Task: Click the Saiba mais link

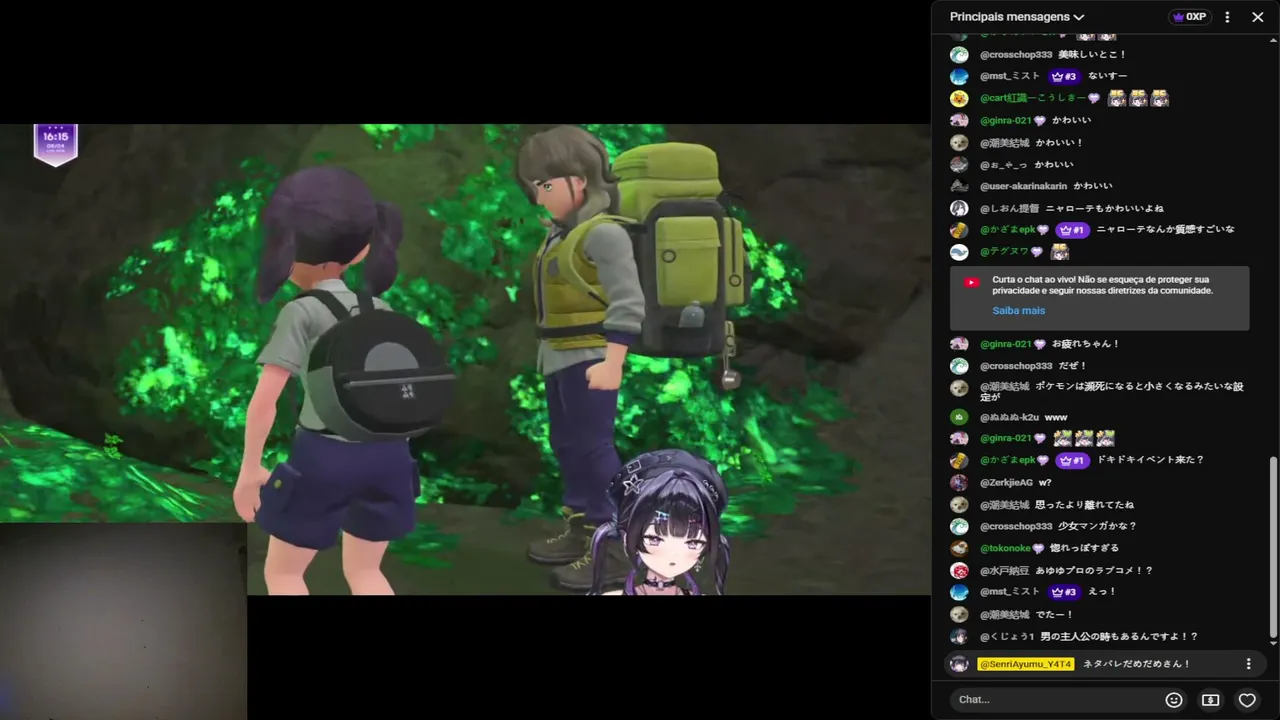Action: coord(1018,311)
